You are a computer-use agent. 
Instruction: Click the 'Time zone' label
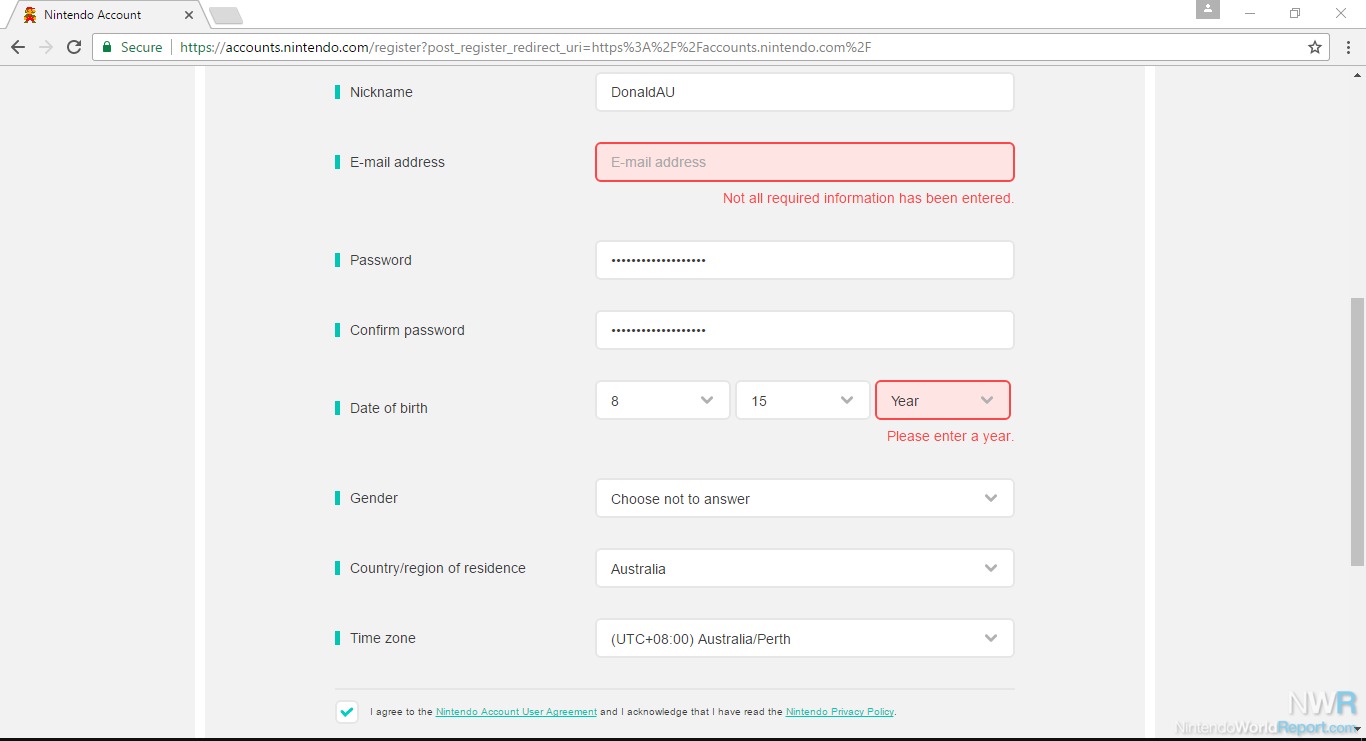(383, 638)
